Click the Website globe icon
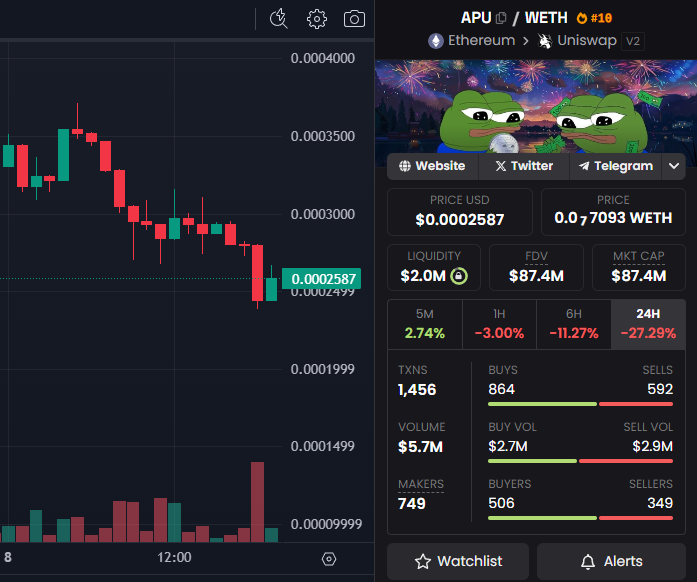Screen dimensions: 697x582 click(405, 166)
